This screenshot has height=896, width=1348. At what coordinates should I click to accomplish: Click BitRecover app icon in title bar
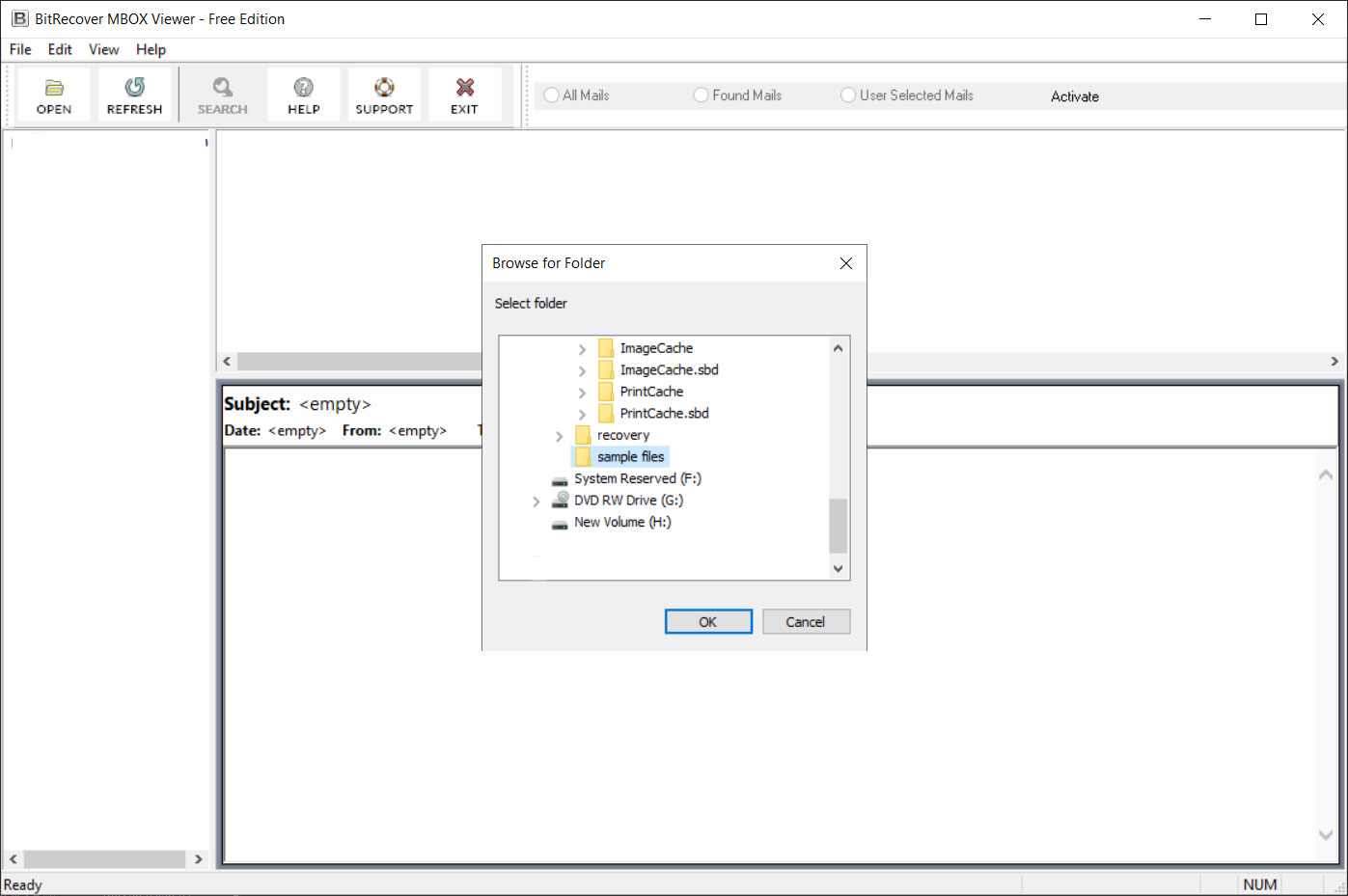coord(19,18)
